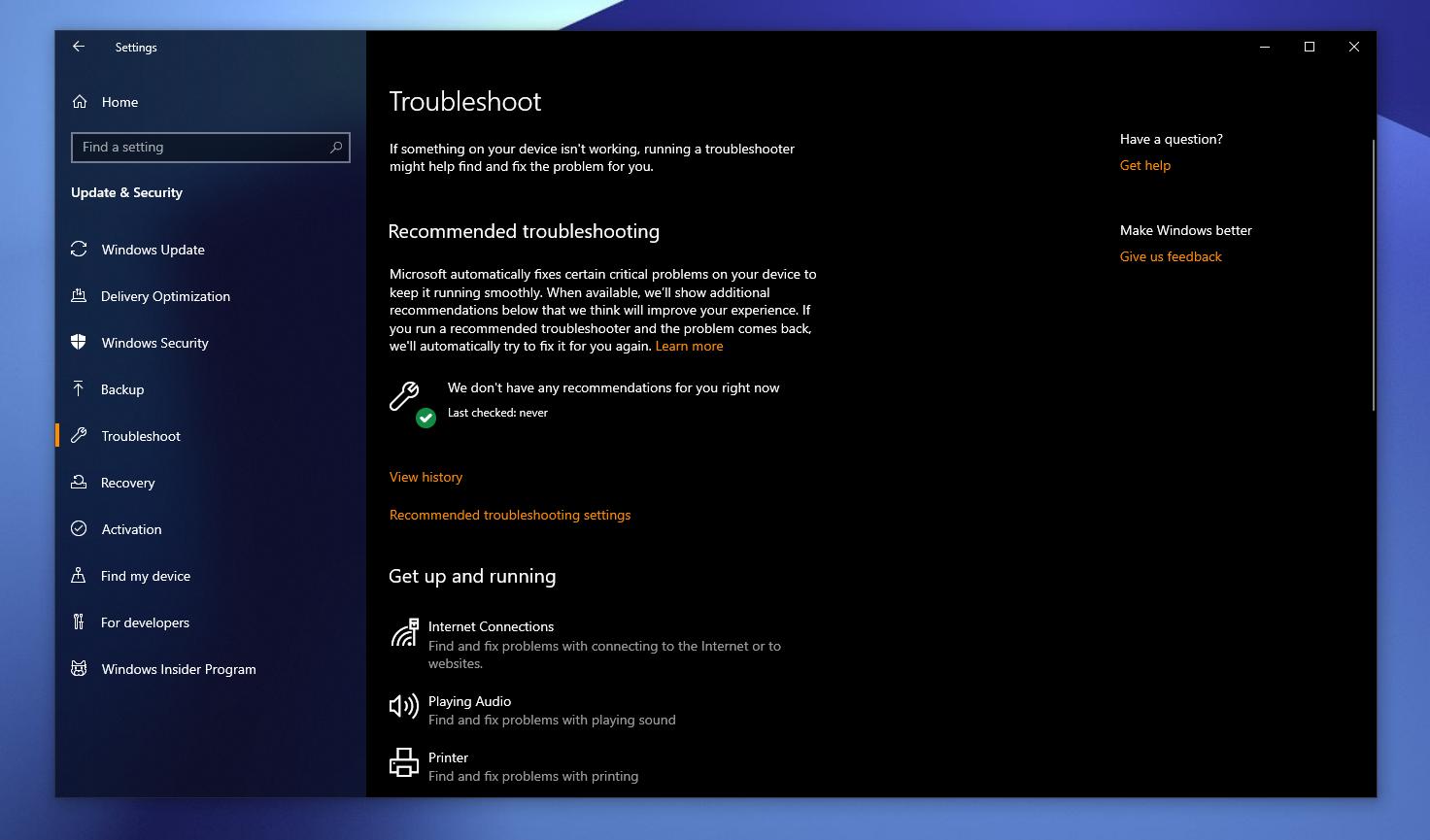Image resolution: width=1430 pixels, height=840 pixels.
Task: Click the Playing Audio speaker icon
Action: tap(403, 706)
